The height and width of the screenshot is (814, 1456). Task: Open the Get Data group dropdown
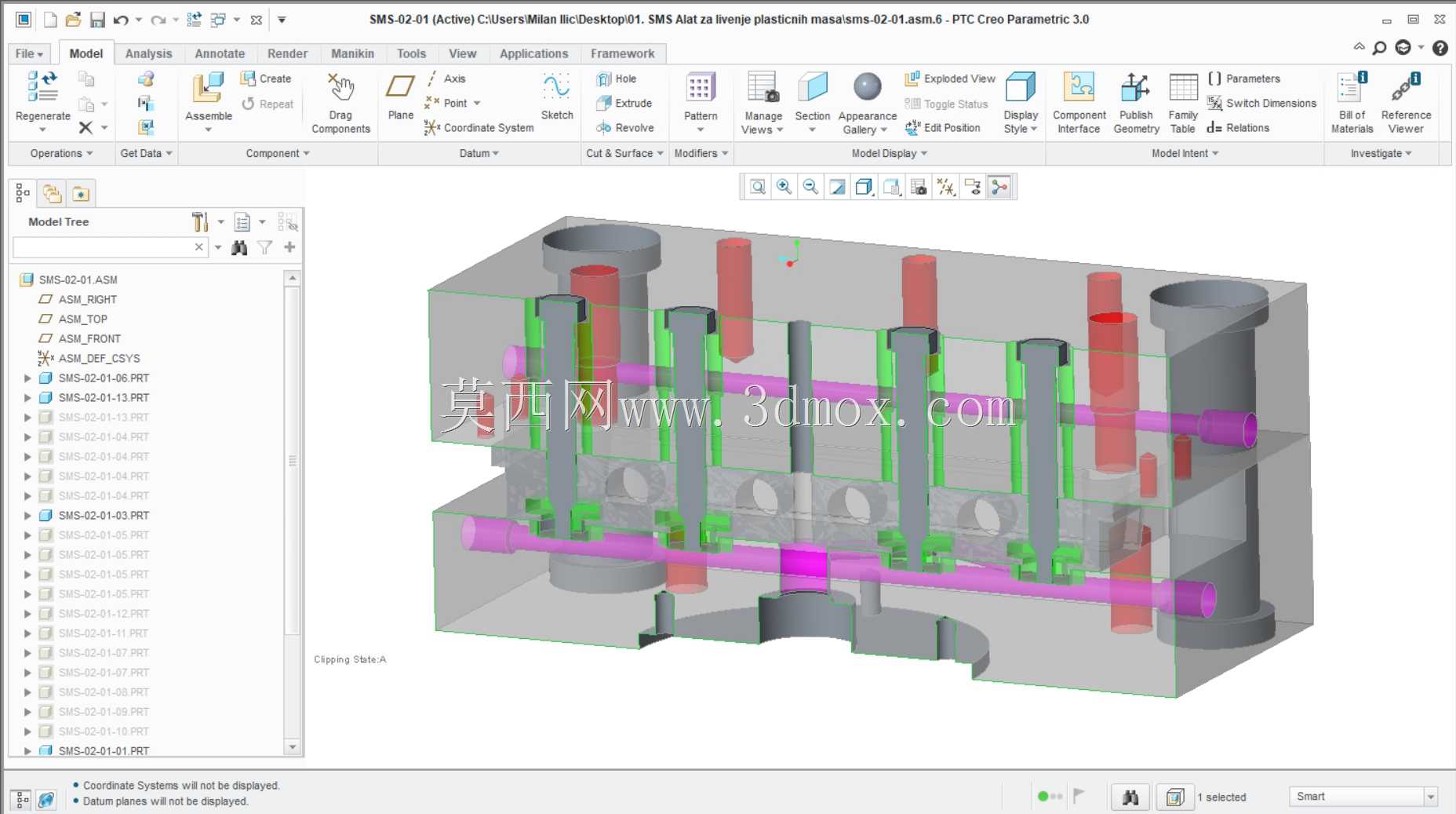pyautogui.click(x=146, y=153)
